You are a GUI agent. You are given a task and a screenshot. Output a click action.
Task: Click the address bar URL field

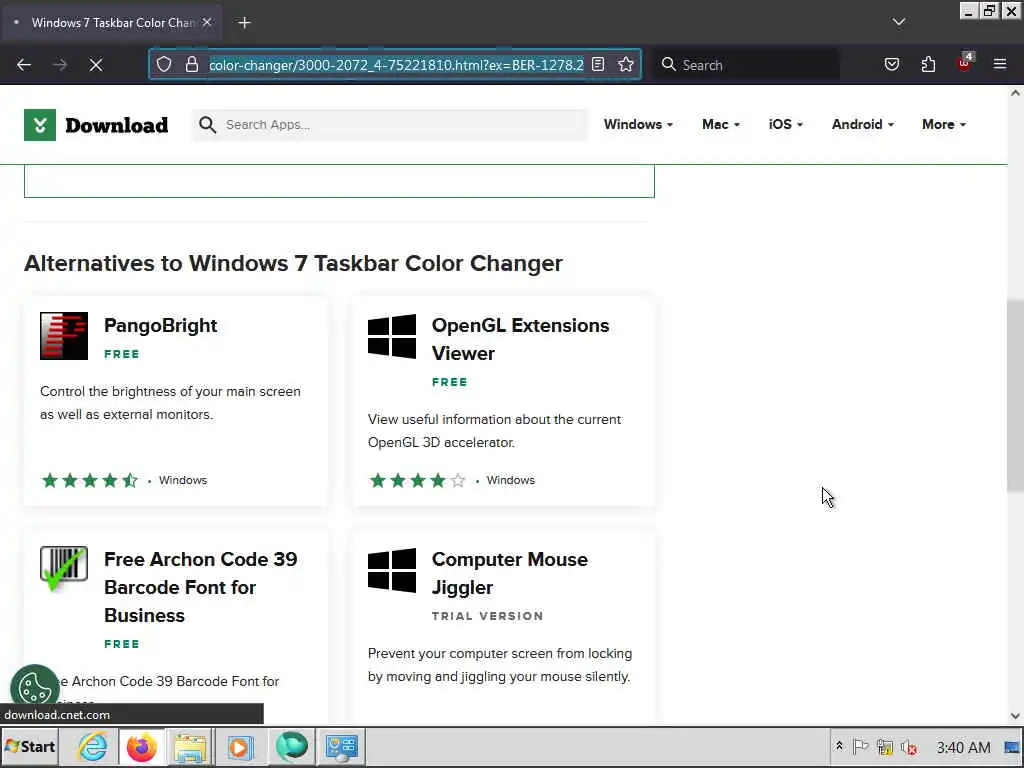coord(396,65)
